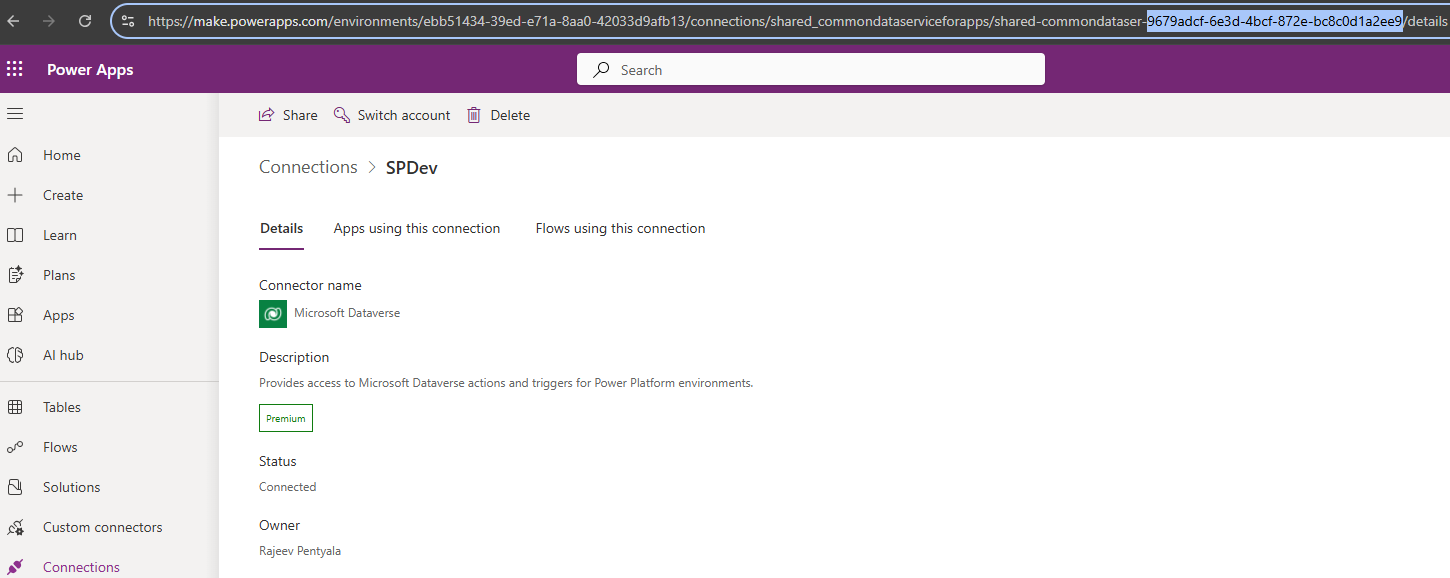Viewport: 1450px width, 578px height.
Task: Click the Power Apps search box
Action: click(810, 70)
